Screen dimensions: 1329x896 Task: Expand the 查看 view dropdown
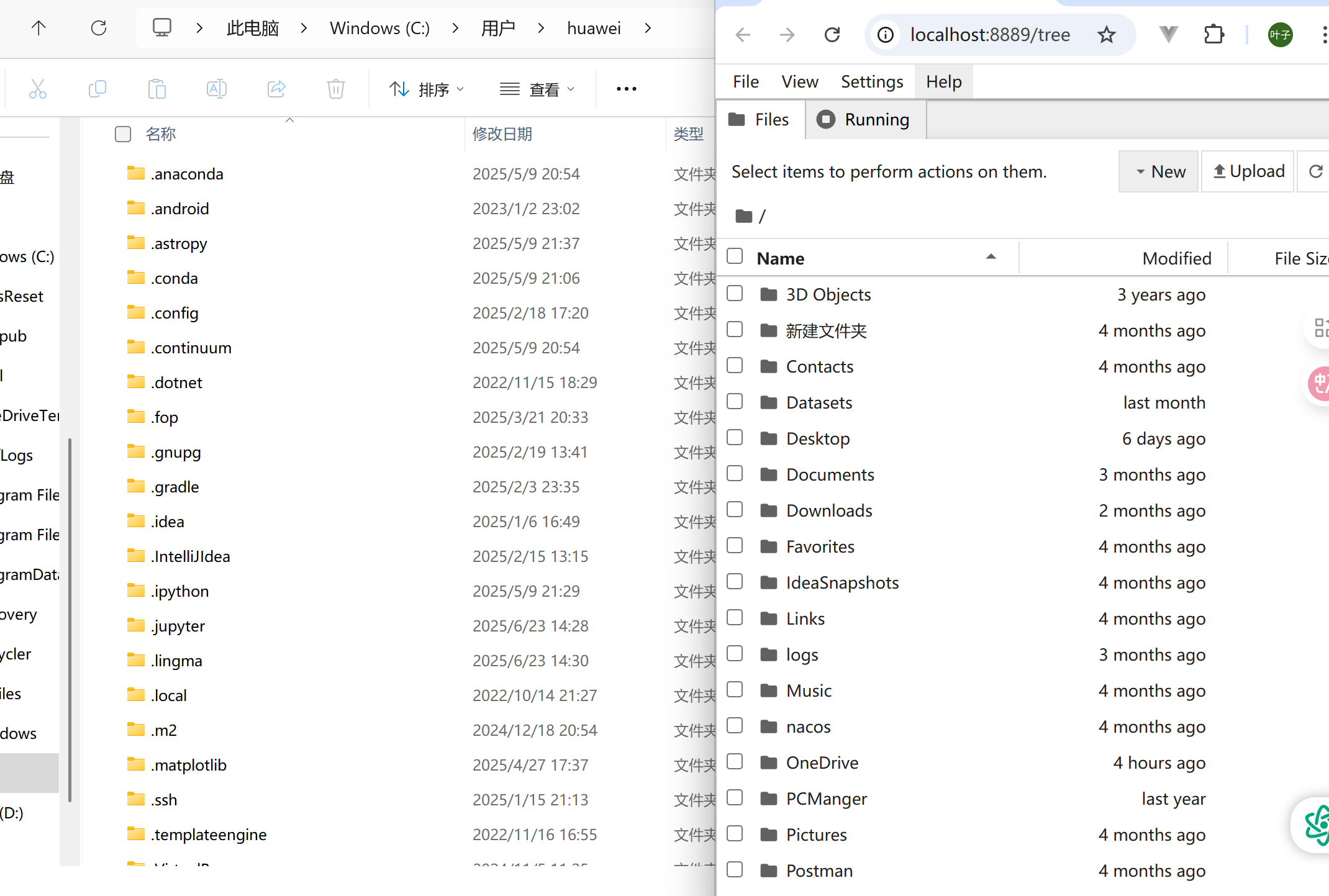click(538, 89)
